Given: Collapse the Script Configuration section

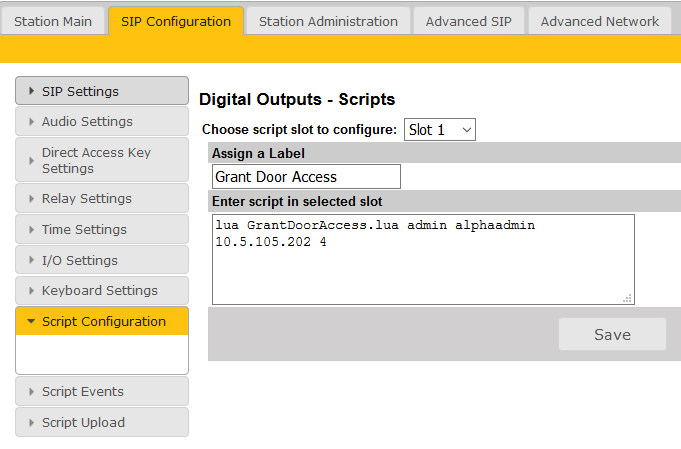Looking at the screenshot, I should (x=102, y=322).
